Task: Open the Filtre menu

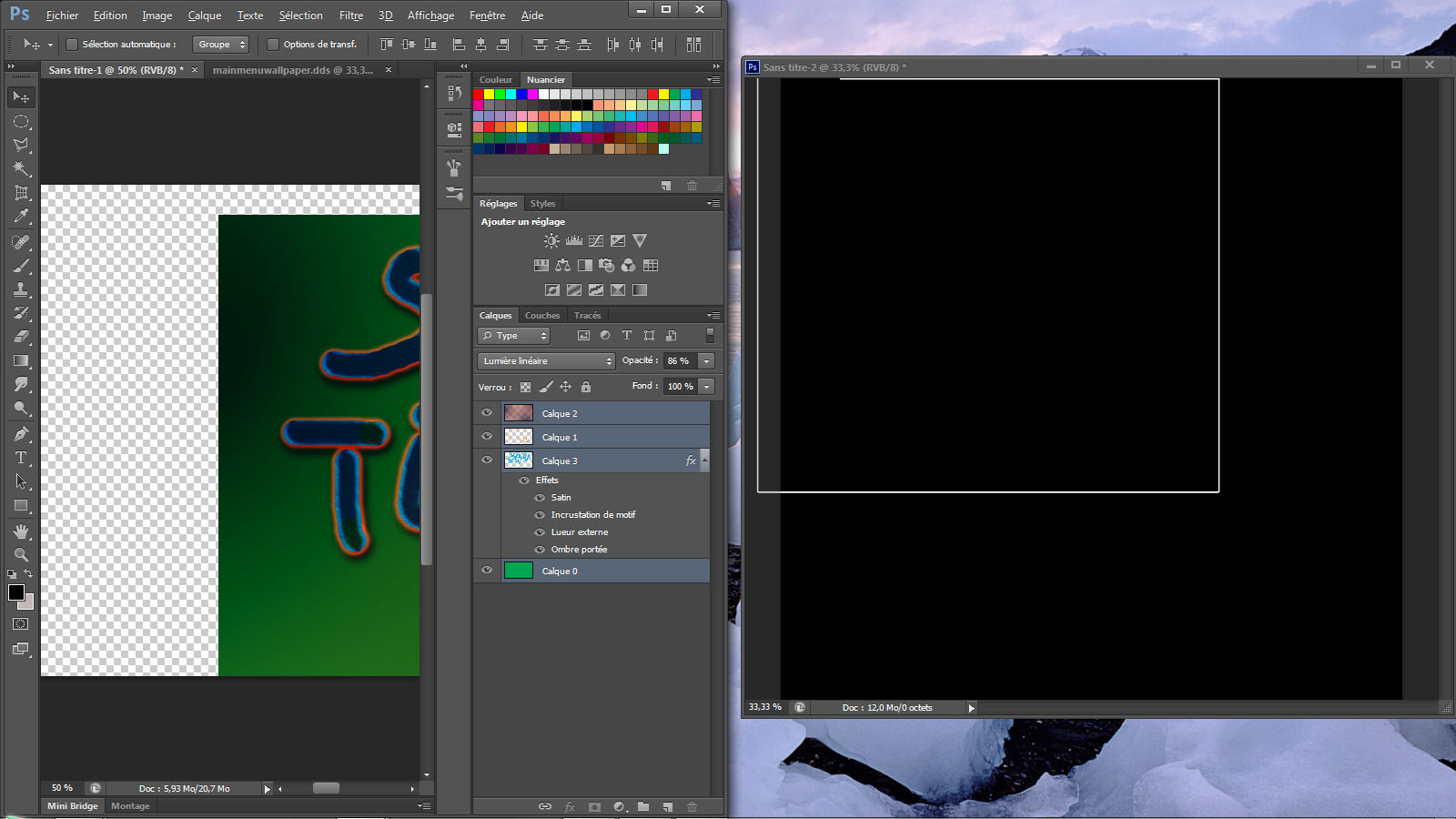Action: pyautogui.click(x=350, y=15)
